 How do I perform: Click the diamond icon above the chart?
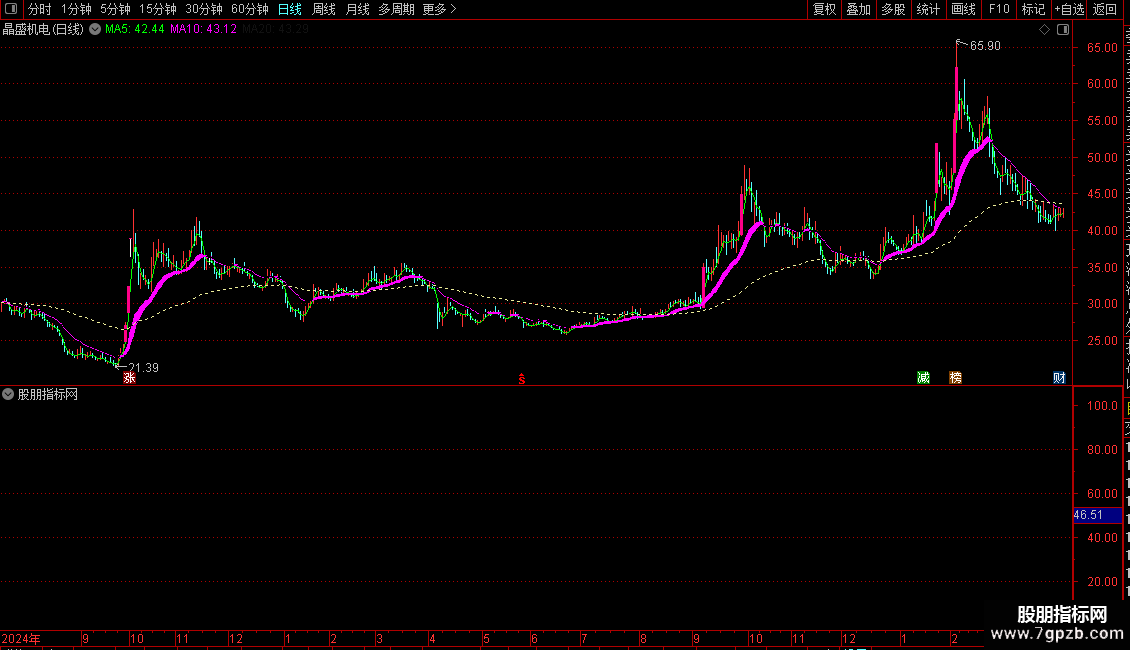1044,30
